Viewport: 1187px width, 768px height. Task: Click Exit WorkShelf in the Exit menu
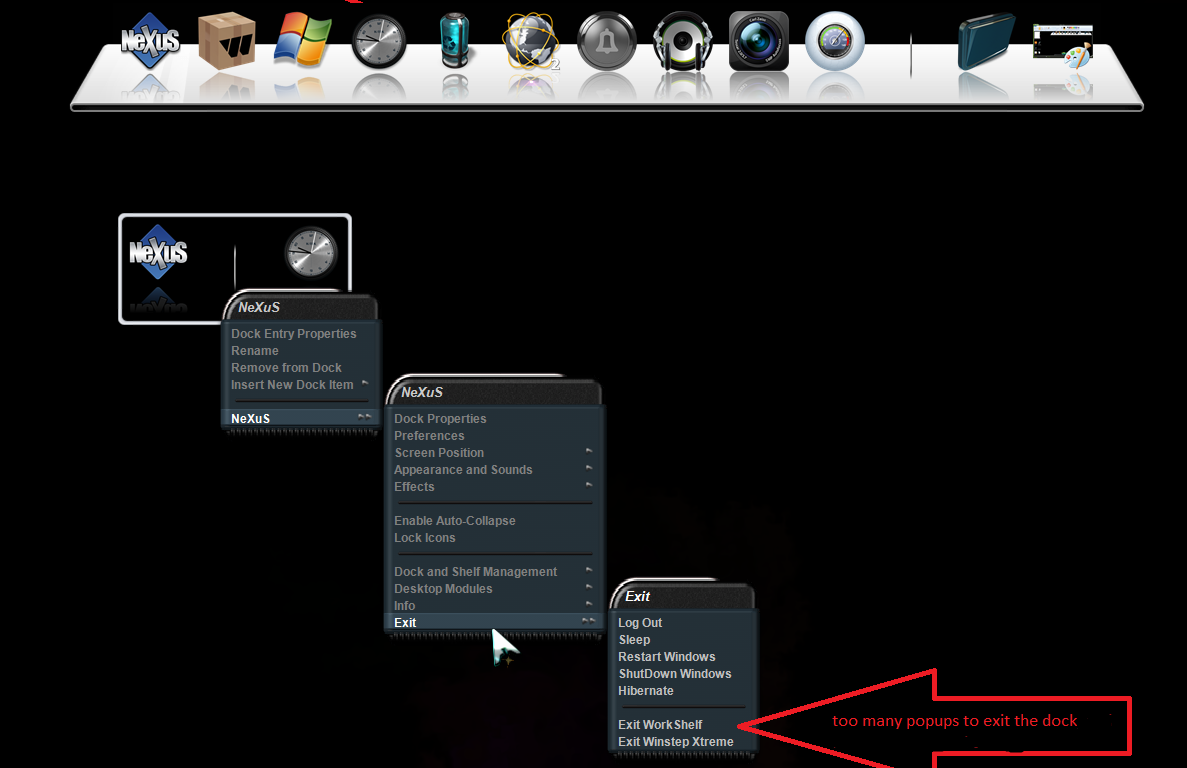pyautogui.click(x=660, y=725)
